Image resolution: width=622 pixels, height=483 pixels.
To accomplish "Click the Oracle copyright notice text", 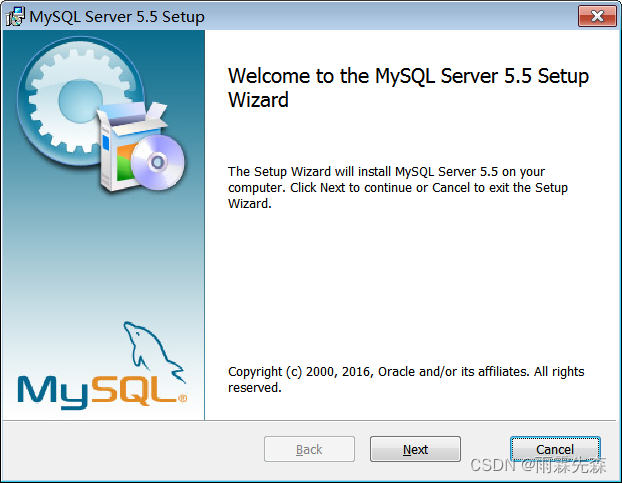I will [x=406, y=380].
